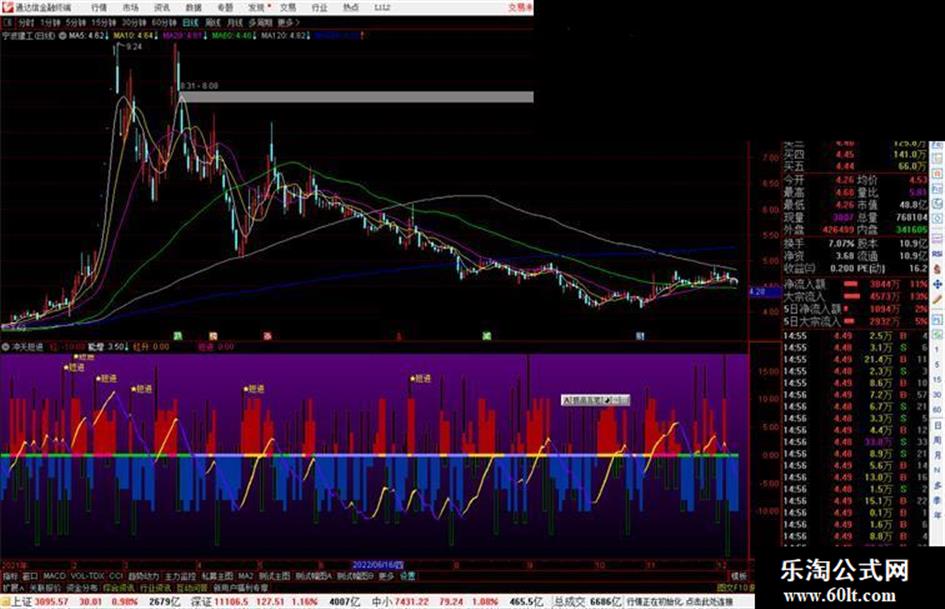
Task: Switch to 1分钟 period
Action: pos(50,23)
